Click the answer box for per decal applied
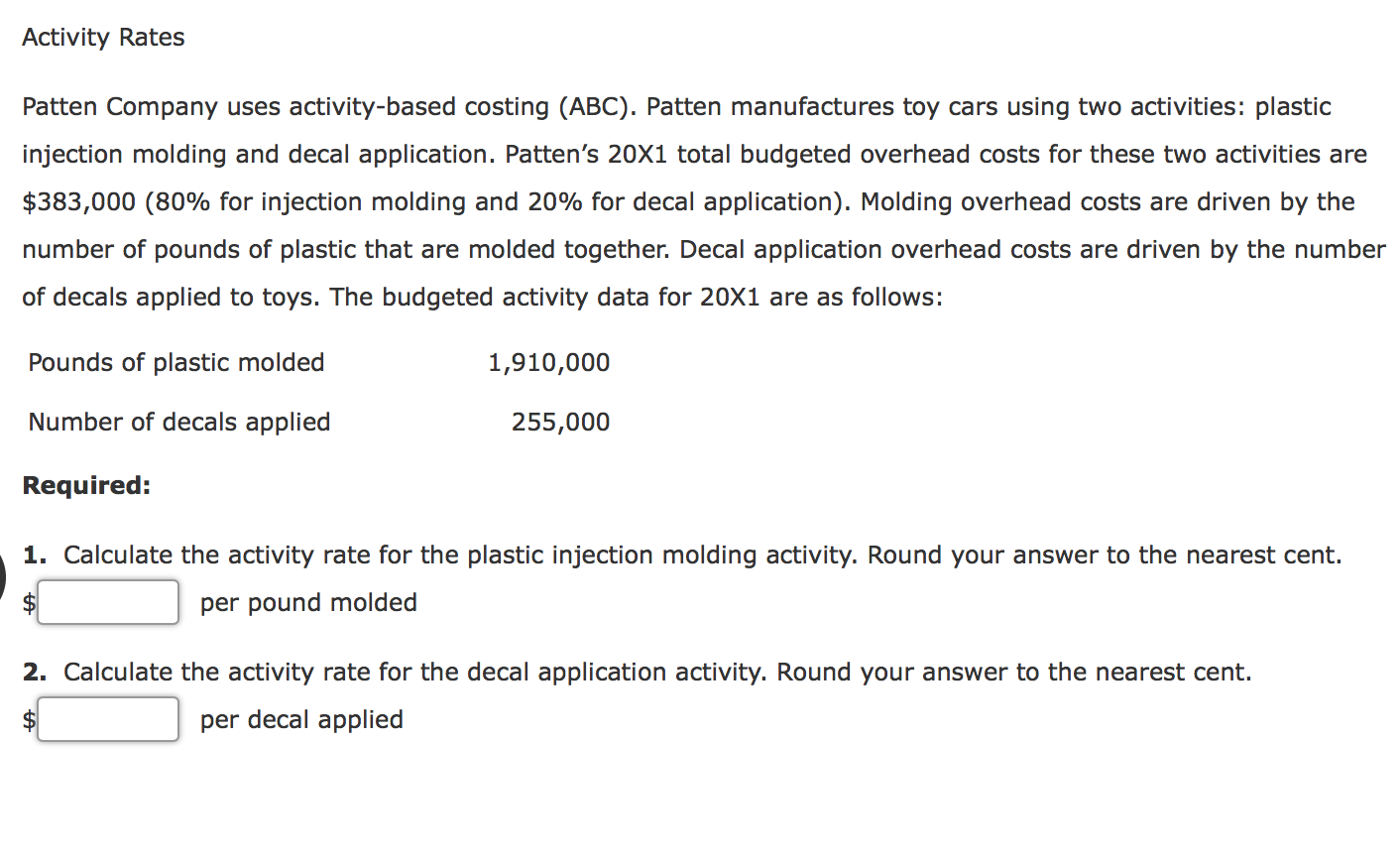 [x=107, y=719]
